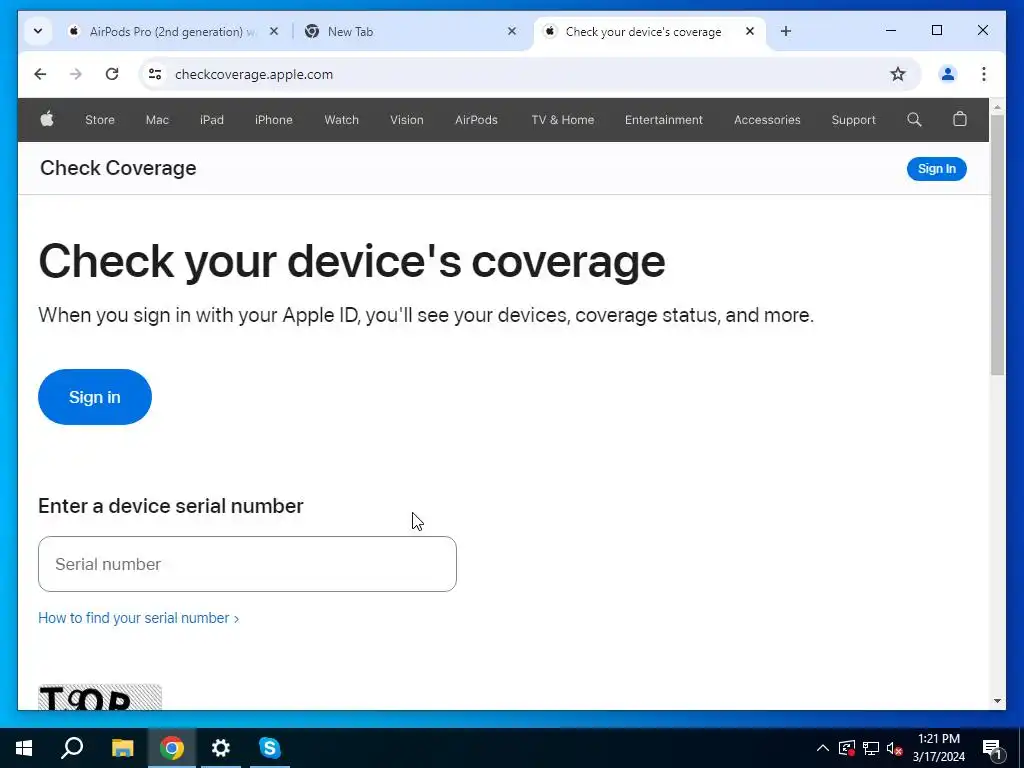
Task: Open Skype from the taskbar
Action: [x=270, y=748]
